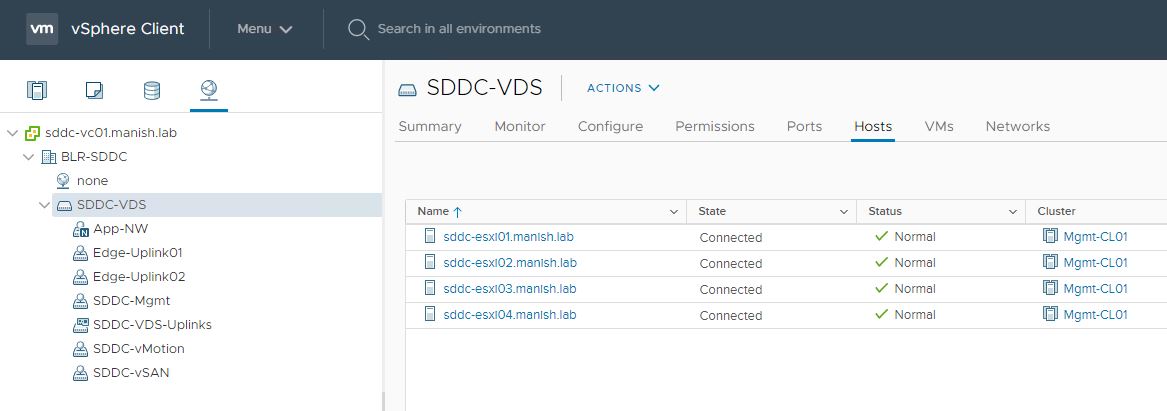This screenshot has width=1167, height=411.
Task: Open the Hosts and Clusters inventory view icon
Action: coord(36,90)
